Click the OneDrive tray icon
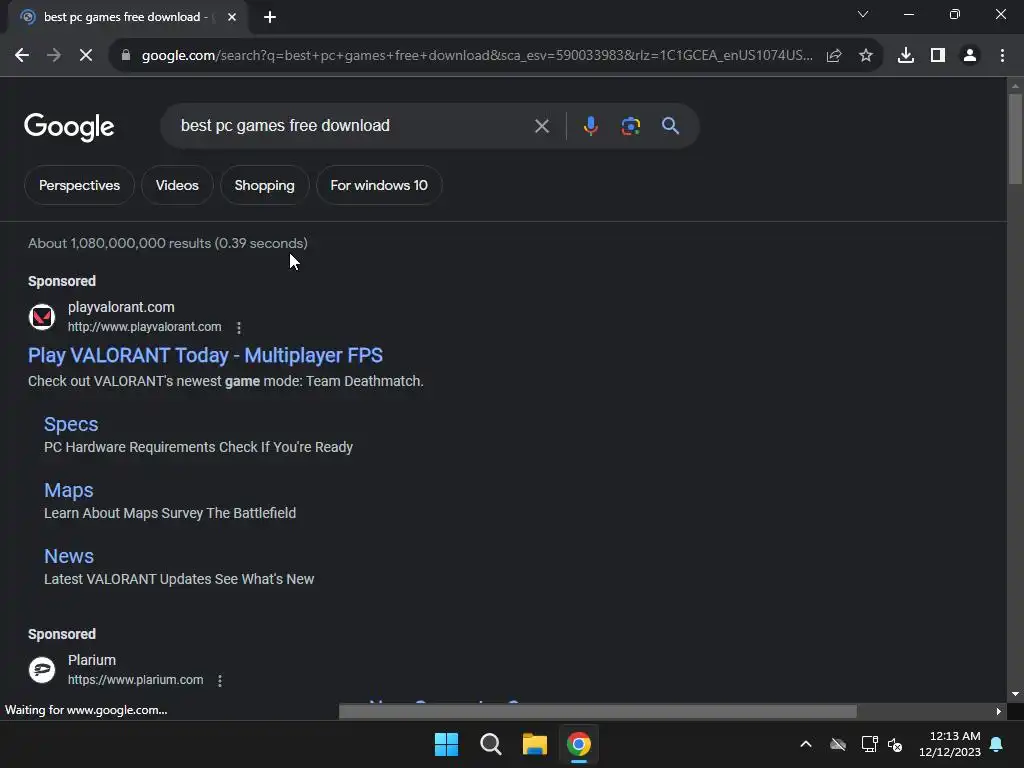 click(x=838, y=744)
